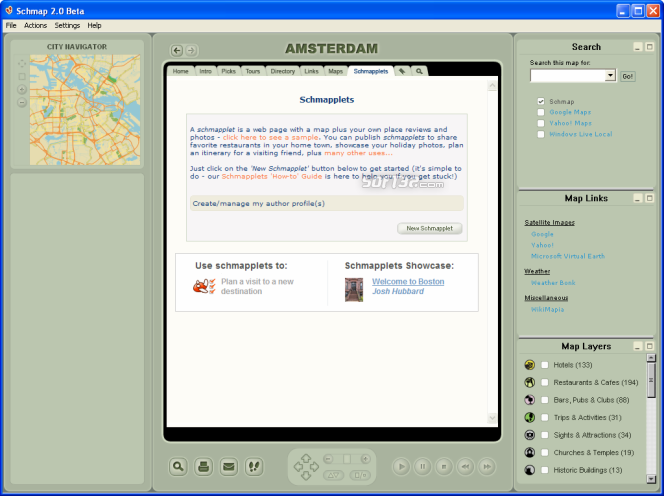Open the Microsoft Virtual Earth link
The width and height of the screenshot is (664, 496).
[x=568, y=256]
